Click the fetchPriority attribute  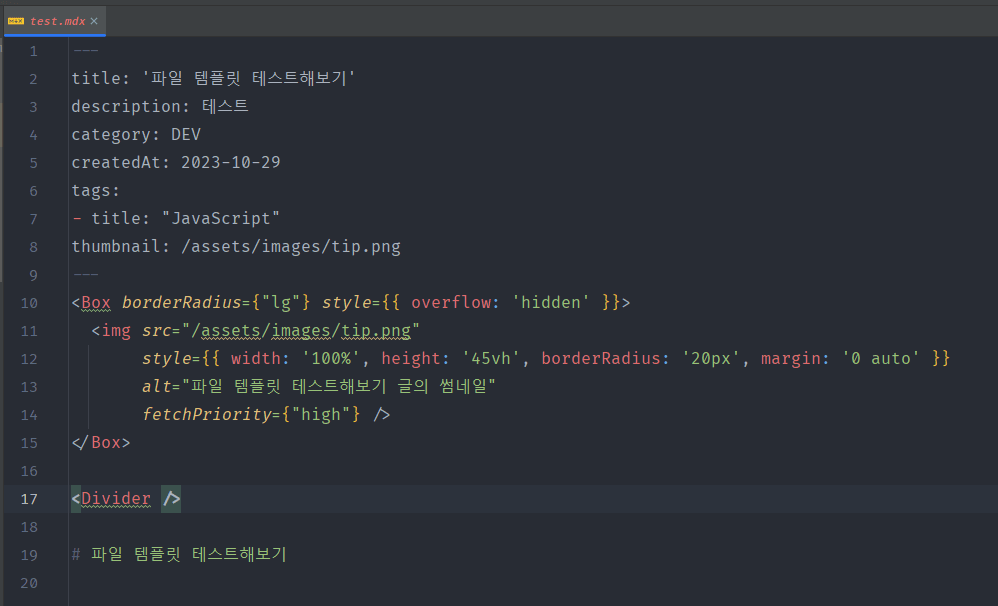[206, 414]
